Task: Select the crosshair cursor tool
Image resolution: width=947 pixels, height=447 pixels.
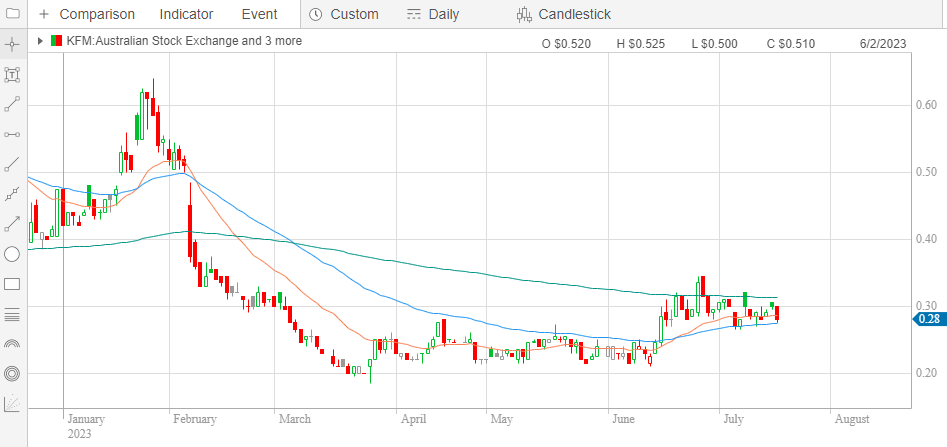Action: tap(13, 44)
